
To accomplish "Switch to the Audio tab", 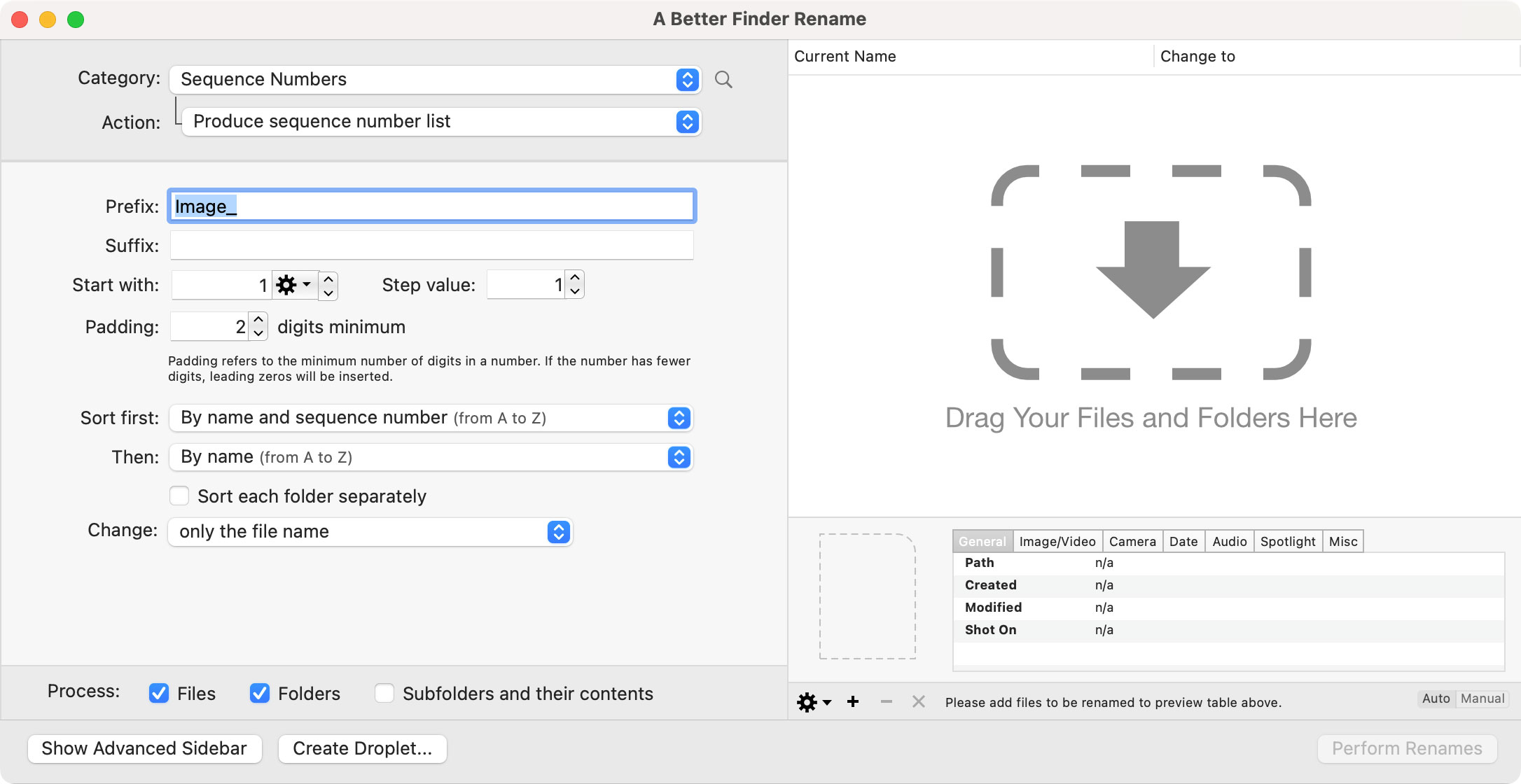I will click(1230, 541).
